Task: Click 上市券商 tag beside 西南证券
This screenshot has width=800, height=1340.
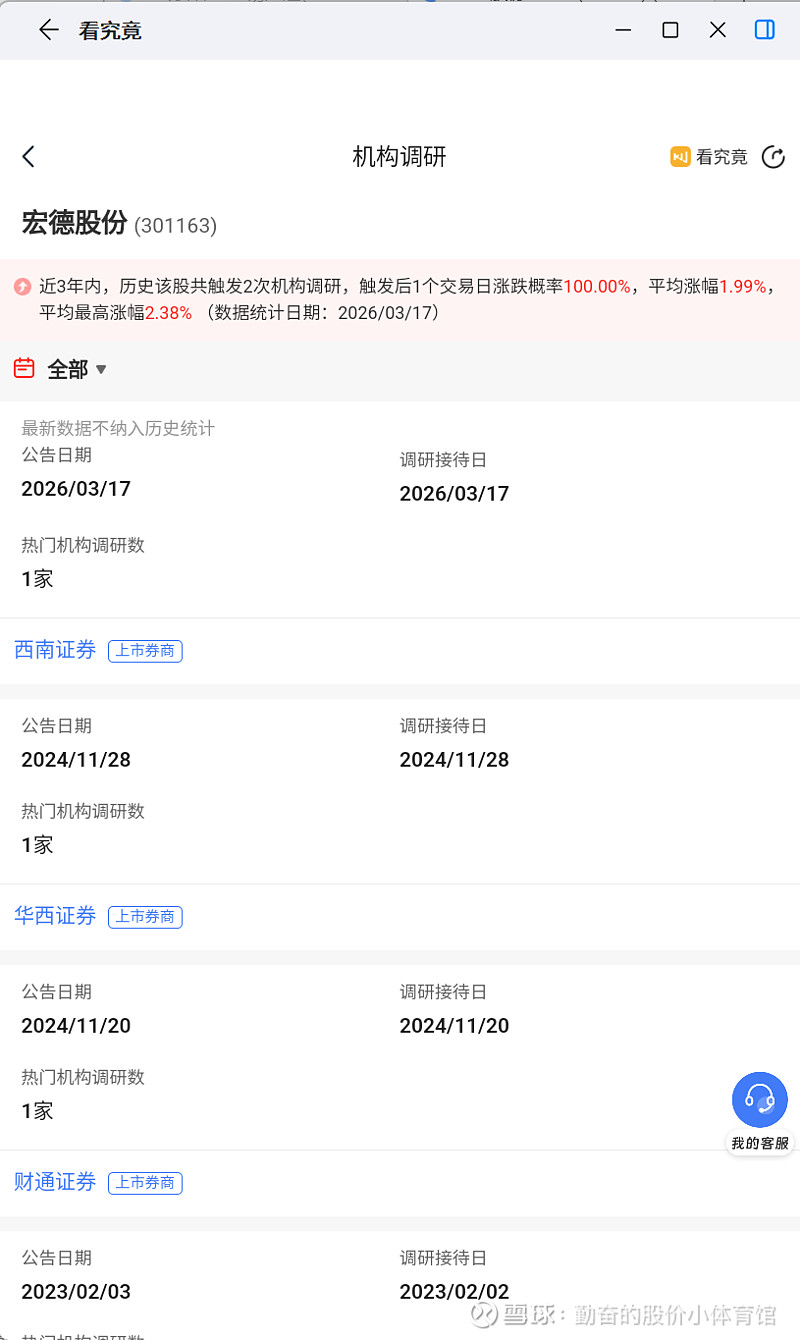Action: click(x=145, y=651)
